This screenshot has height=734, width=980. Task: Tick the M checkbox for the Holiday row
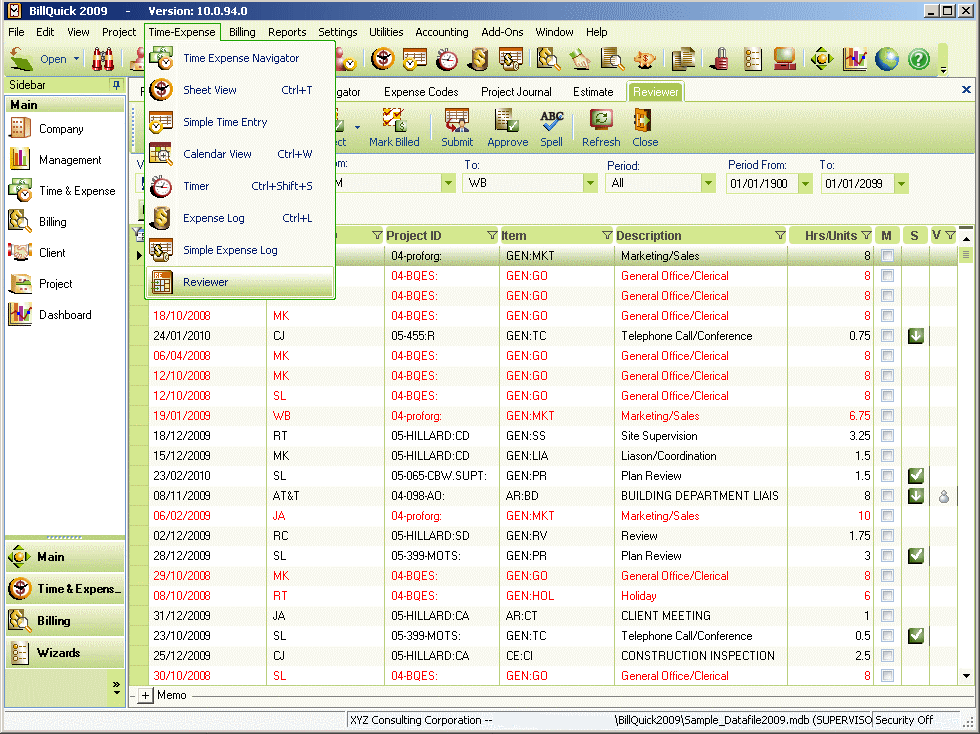pyautogui.click(x=887, y=596)
